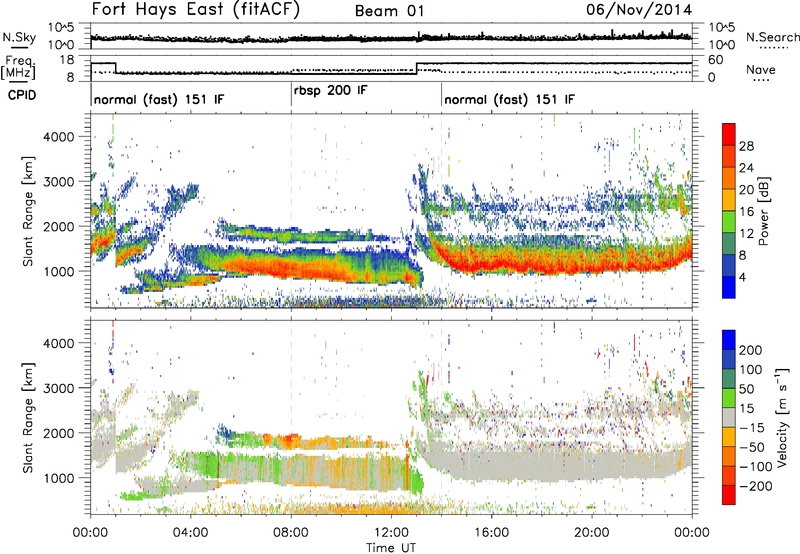The width and height of the screenshot is (800, 554).
Task: Click the '12:00' time tick label
Action: pos(391,533)
